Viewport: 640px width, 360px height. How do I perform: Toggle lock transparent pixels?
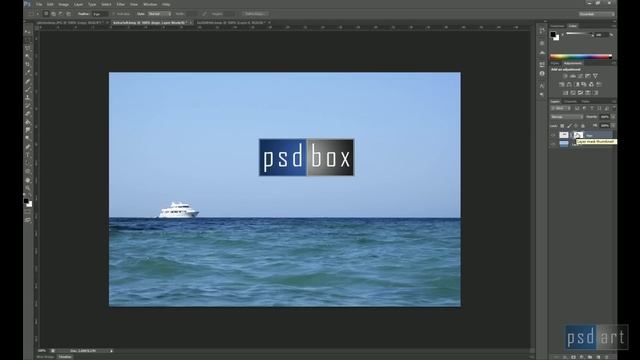click(x=562, y=126)
